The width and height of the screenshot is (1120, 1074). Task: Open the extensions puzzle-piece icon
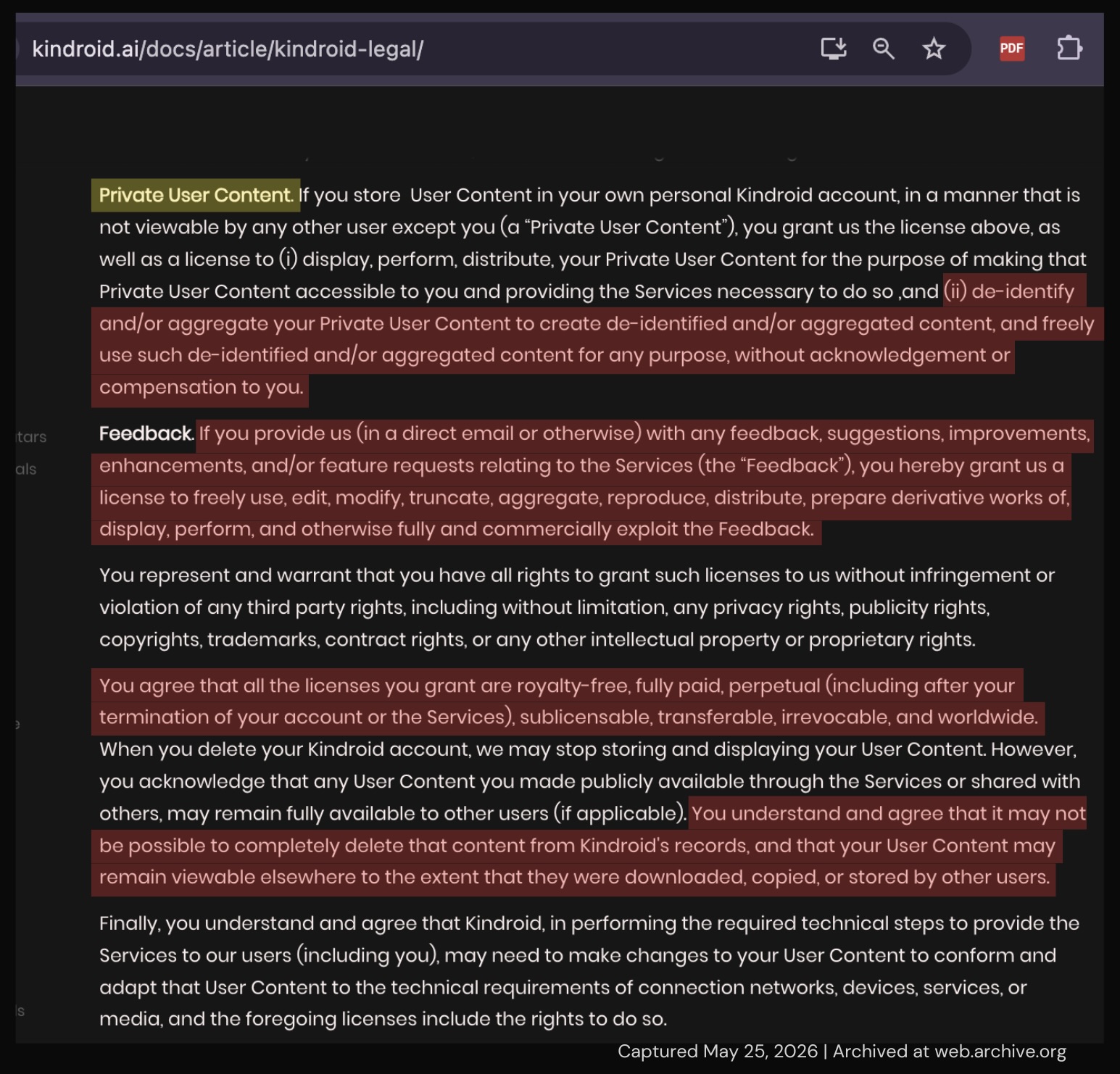1069,49
